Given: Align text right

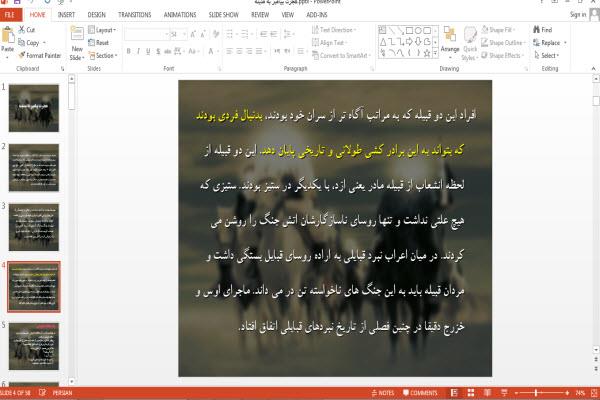Looking at the screenshot, I should click(249, 51).
